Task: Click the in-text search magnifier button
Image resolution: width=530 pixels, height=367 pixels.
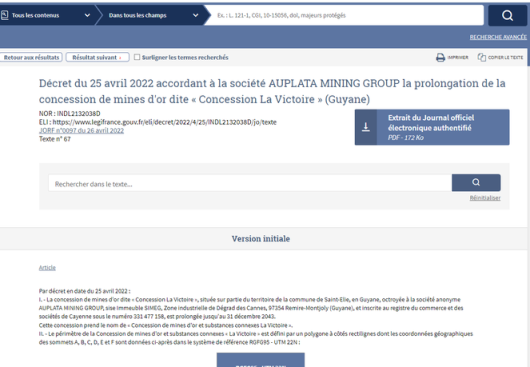Action: [x=476, y=182]
